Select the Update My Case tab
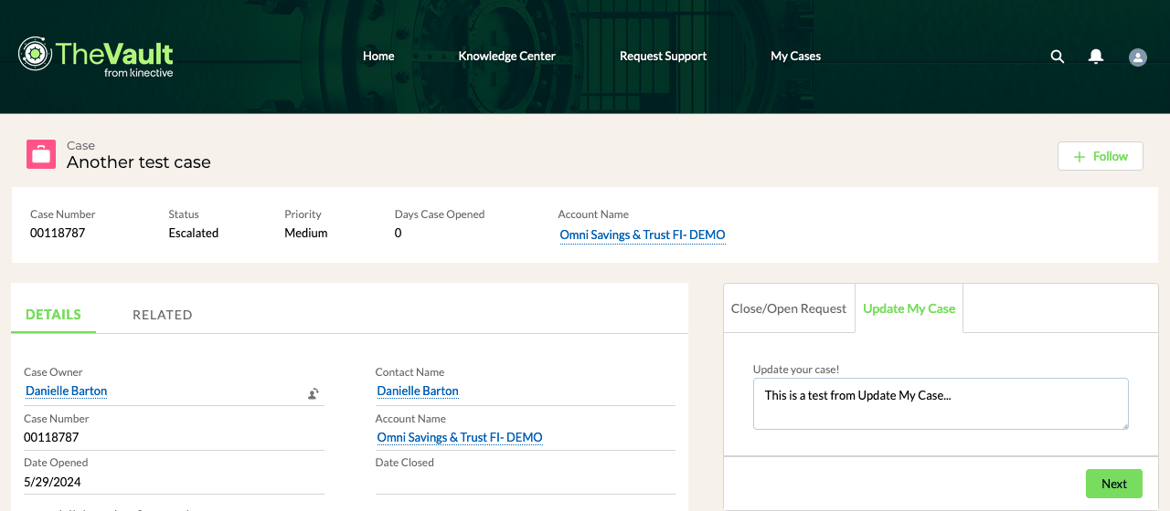 [909, 309]
